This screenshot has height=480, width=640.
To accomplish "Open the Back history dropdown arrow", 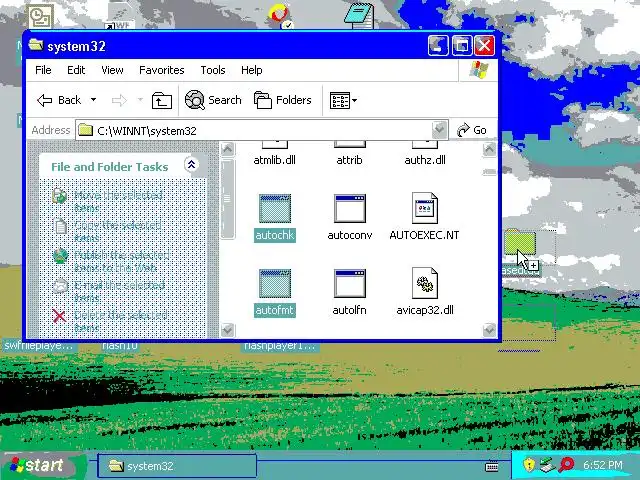I will click(x=93, y=100).
